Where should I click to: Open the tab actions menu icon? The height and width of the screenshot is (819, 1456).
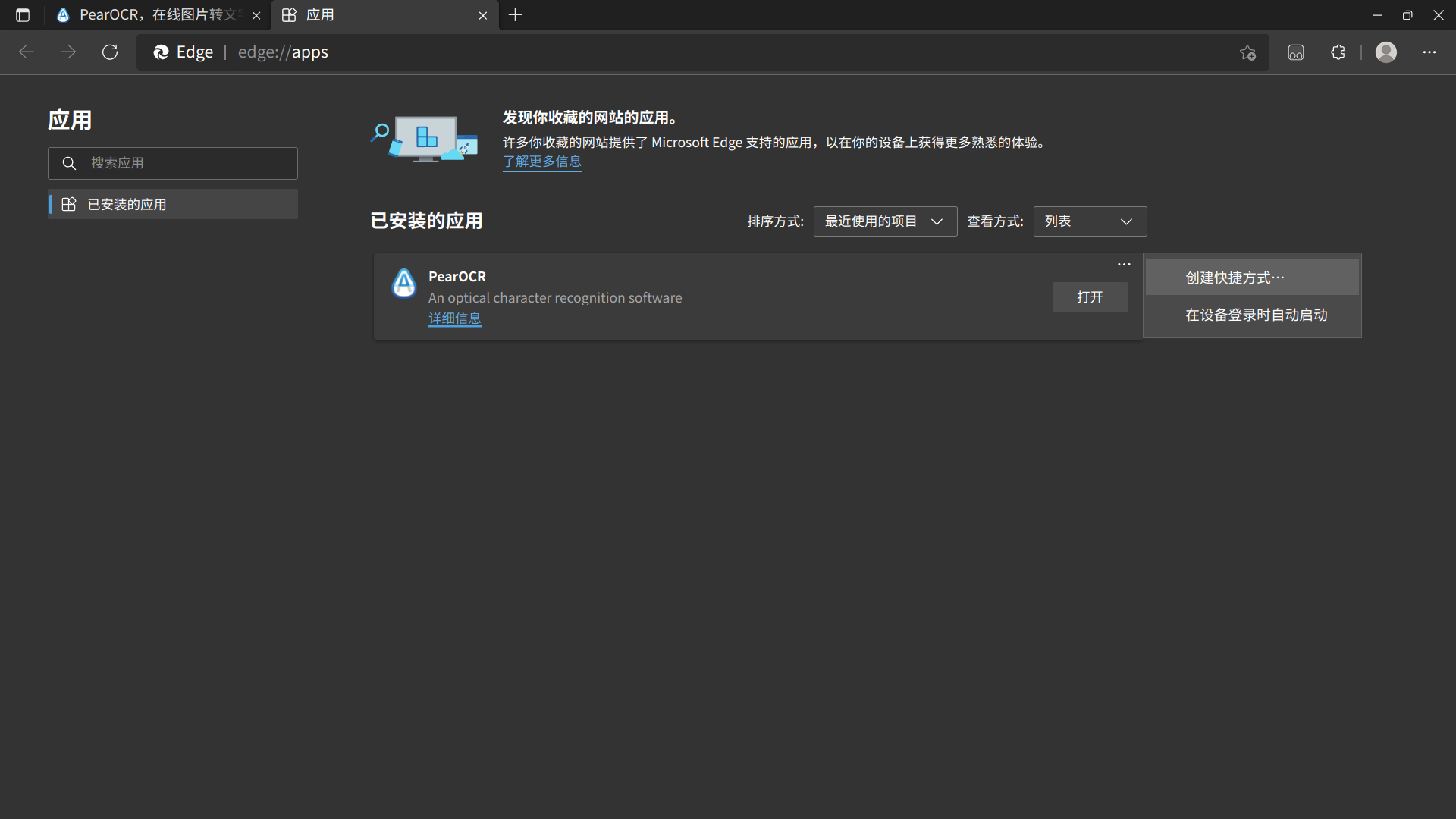(x=22, y=14)
